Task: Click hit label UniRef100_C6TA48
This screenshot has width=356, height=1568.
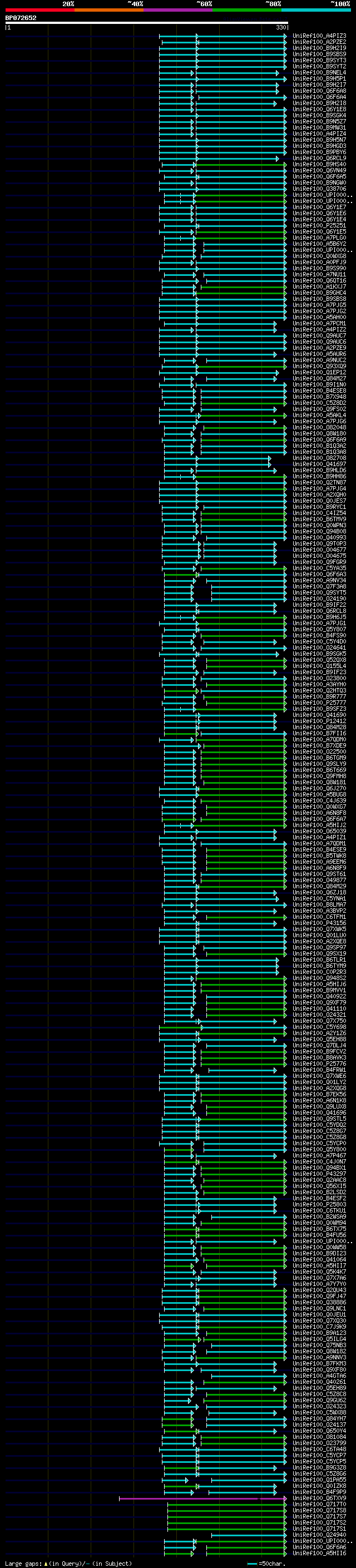Action: click(x=319, y=1450)
